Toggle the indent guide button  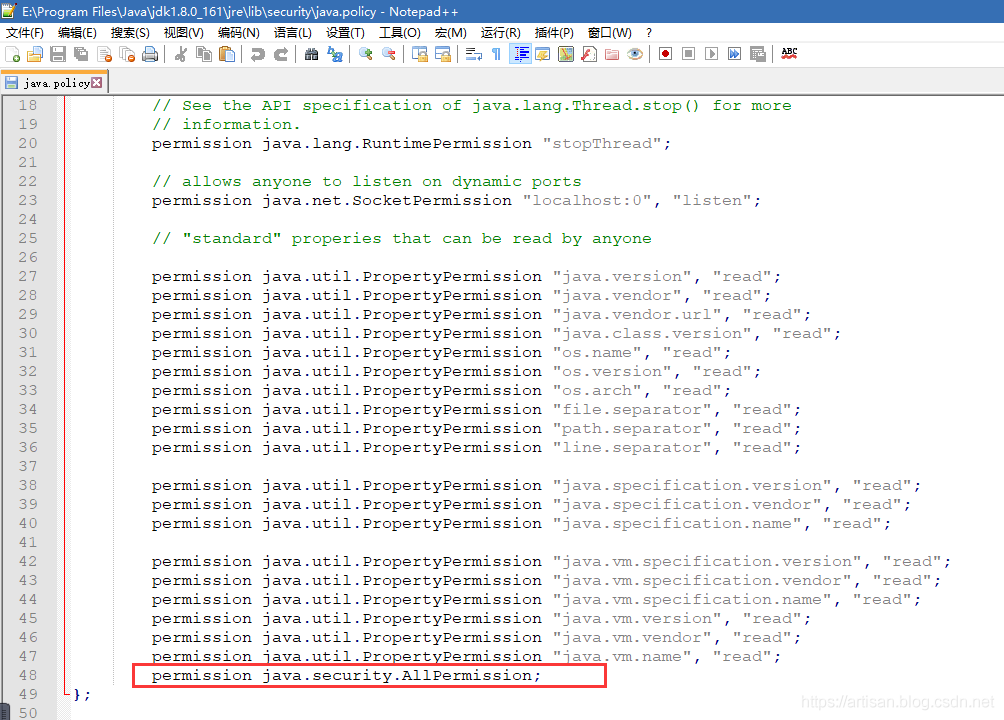[520, 54]
